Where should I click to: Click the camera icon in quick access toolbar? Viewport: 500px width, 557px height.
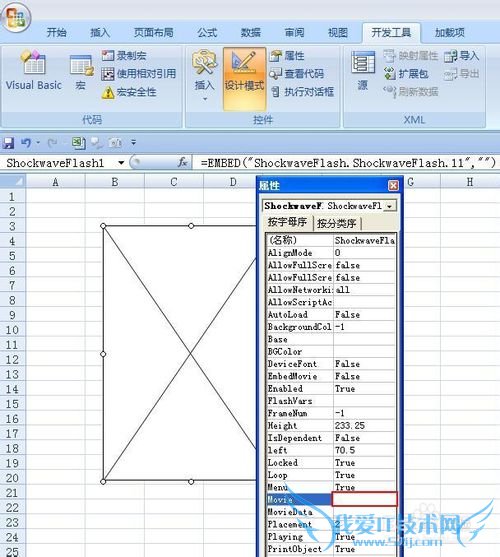(x=115, y=143)
